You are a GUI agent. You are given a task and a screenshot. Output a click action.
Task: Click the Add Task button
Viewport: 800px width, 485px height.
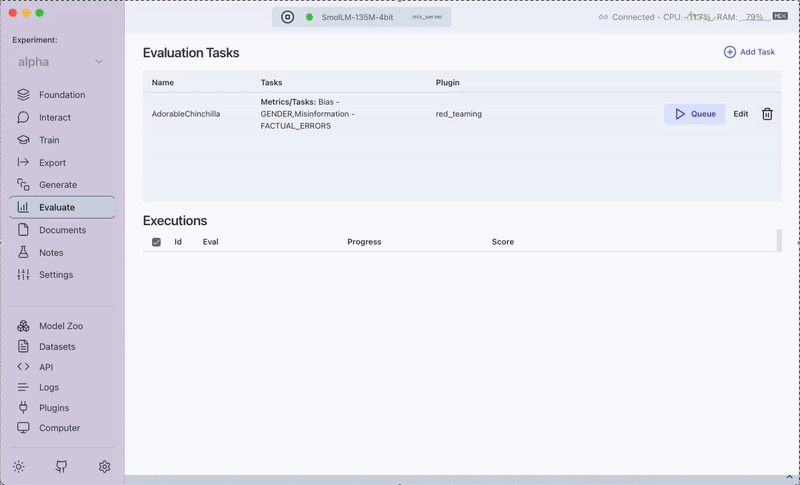tap(749, 52)
